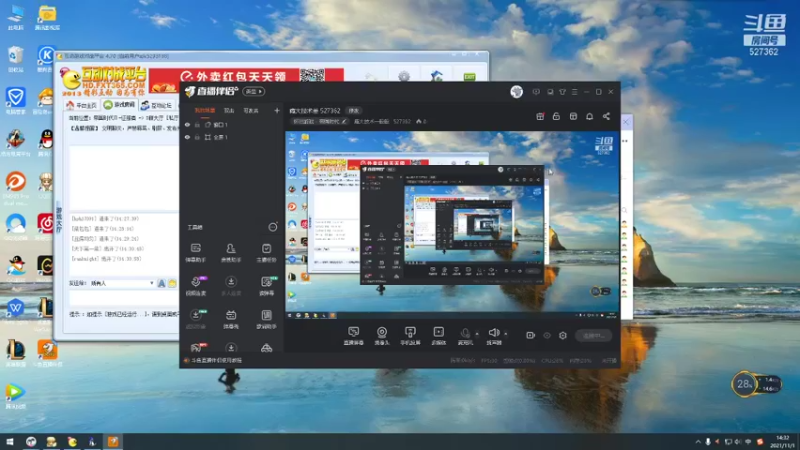Click the usage tutorial link at bottom

[216, 360]
